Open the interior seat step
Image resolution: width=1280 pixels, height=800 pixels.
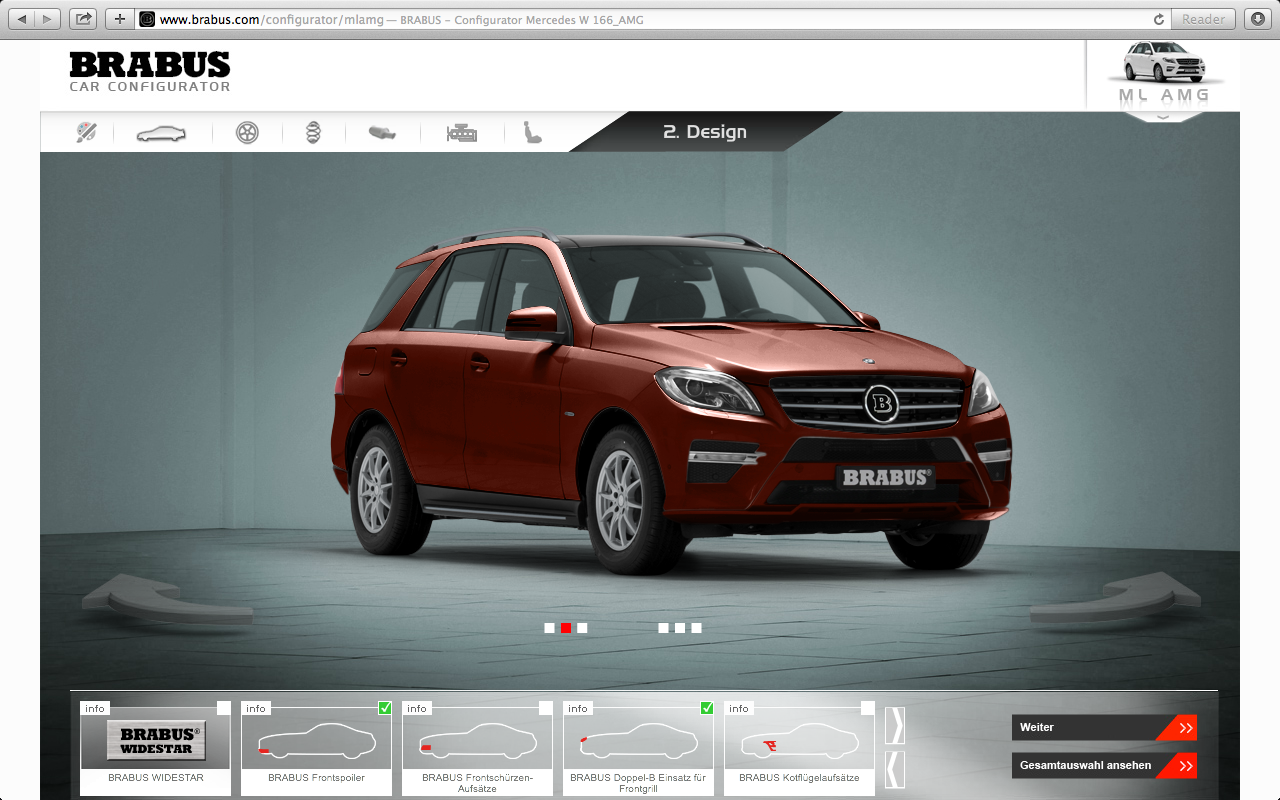tap(532, 132)
